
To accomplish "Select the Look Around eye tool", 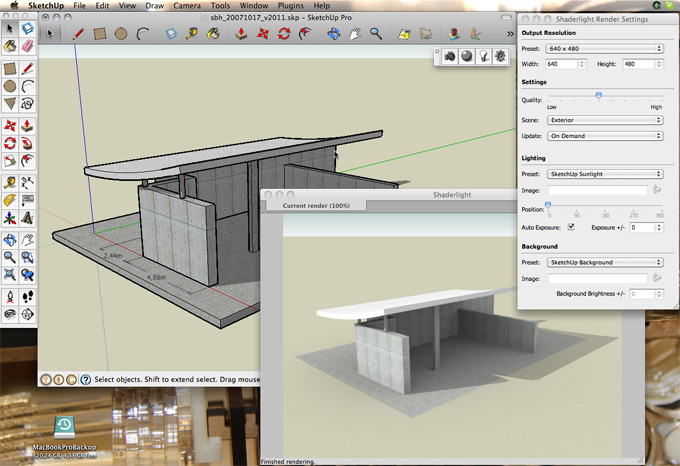I will click(10, 314).
